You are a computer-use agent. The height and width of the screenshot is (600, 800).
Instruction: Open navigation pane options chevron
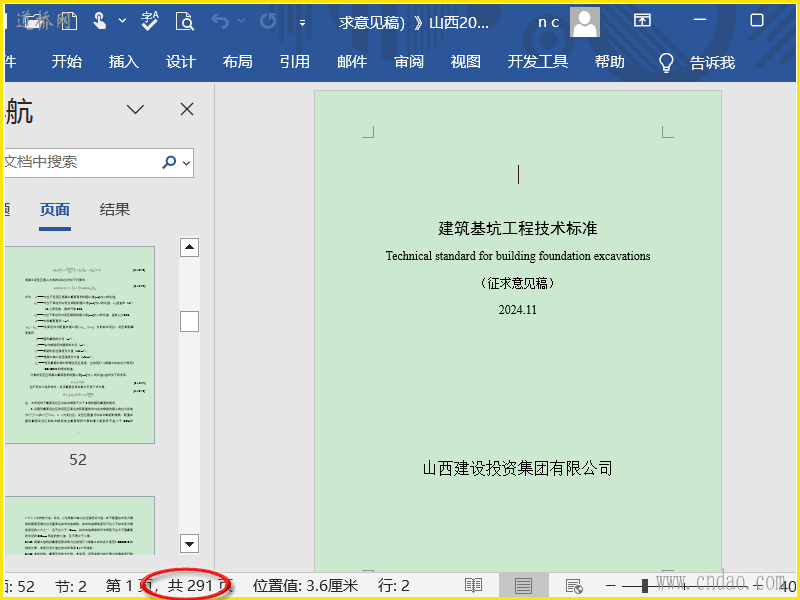click(135, 109)
